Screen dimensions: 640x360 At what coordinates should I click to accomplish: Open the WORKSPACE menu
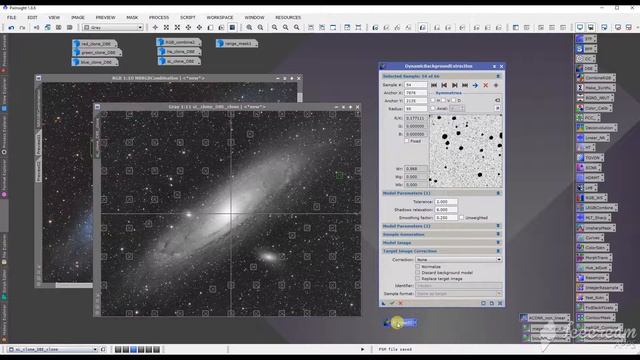coord(220,18)
